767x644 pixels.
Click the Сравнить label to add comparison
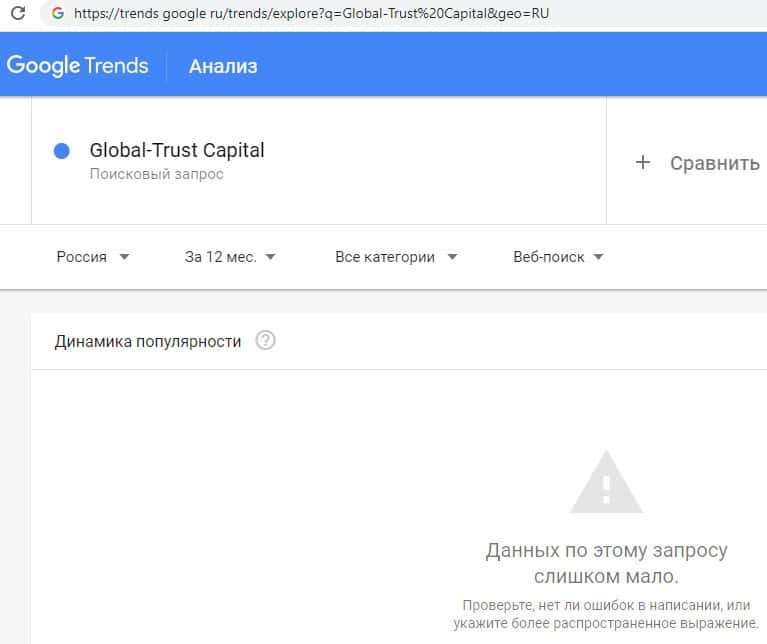click(714, 163)
